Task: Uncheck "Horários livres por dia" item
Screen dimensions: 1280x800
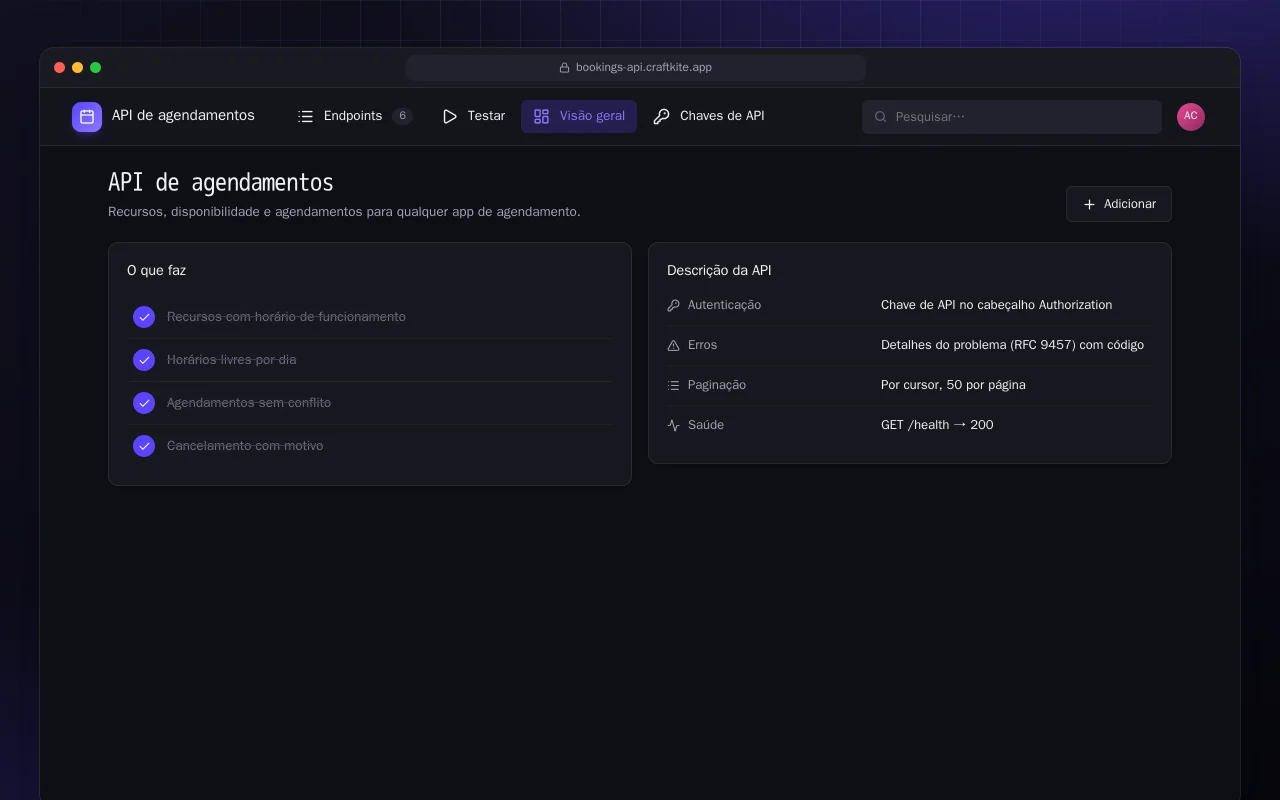Action: (144, 360)
